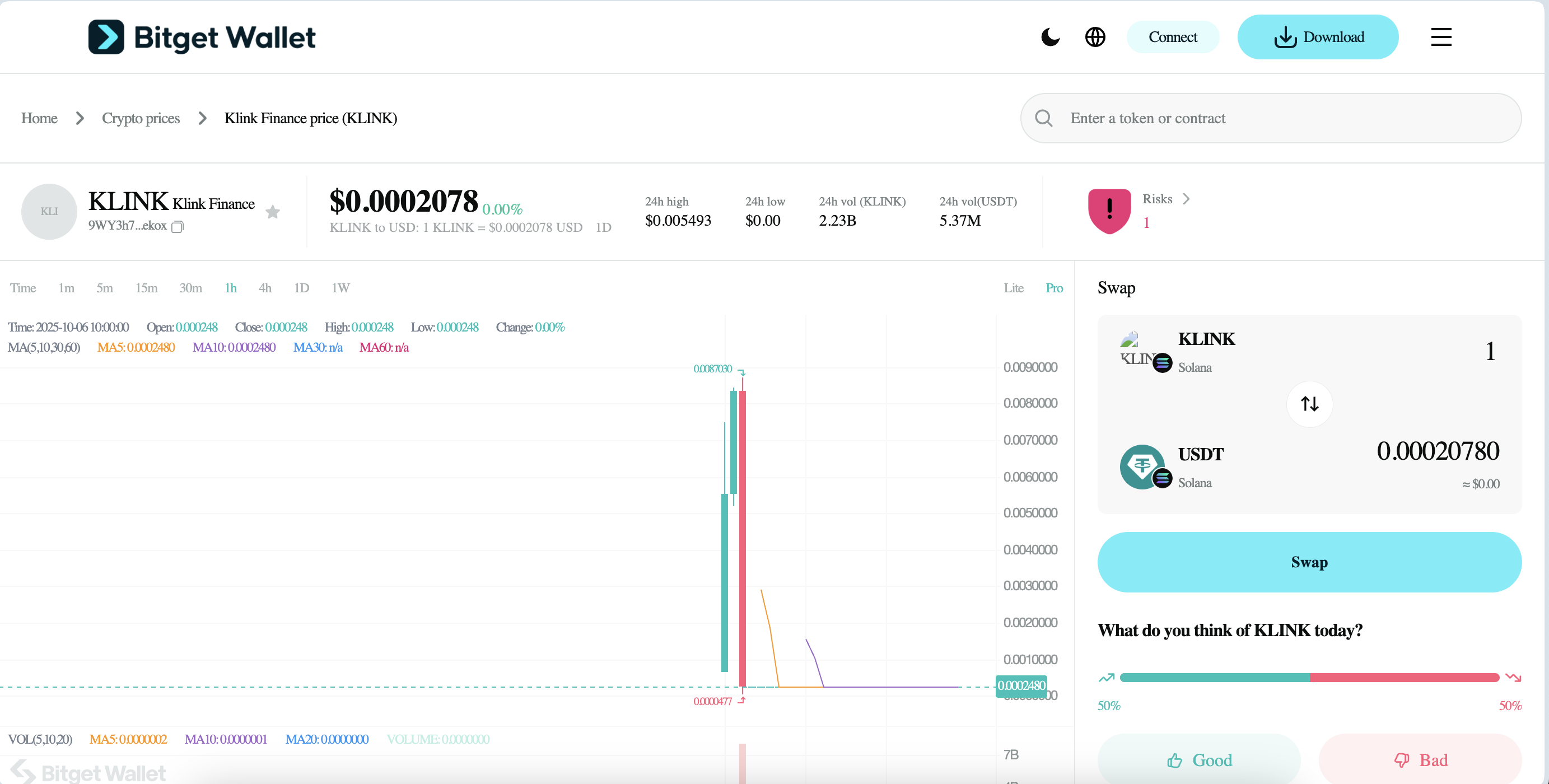
Task: Switch the chart to Lite mode
Action: tap(1013, 288)
